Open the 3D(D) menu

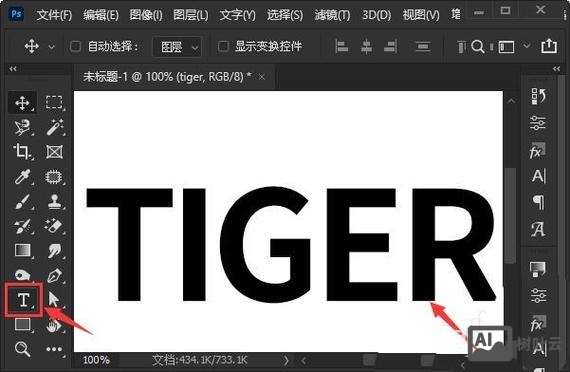pos(376,15)
